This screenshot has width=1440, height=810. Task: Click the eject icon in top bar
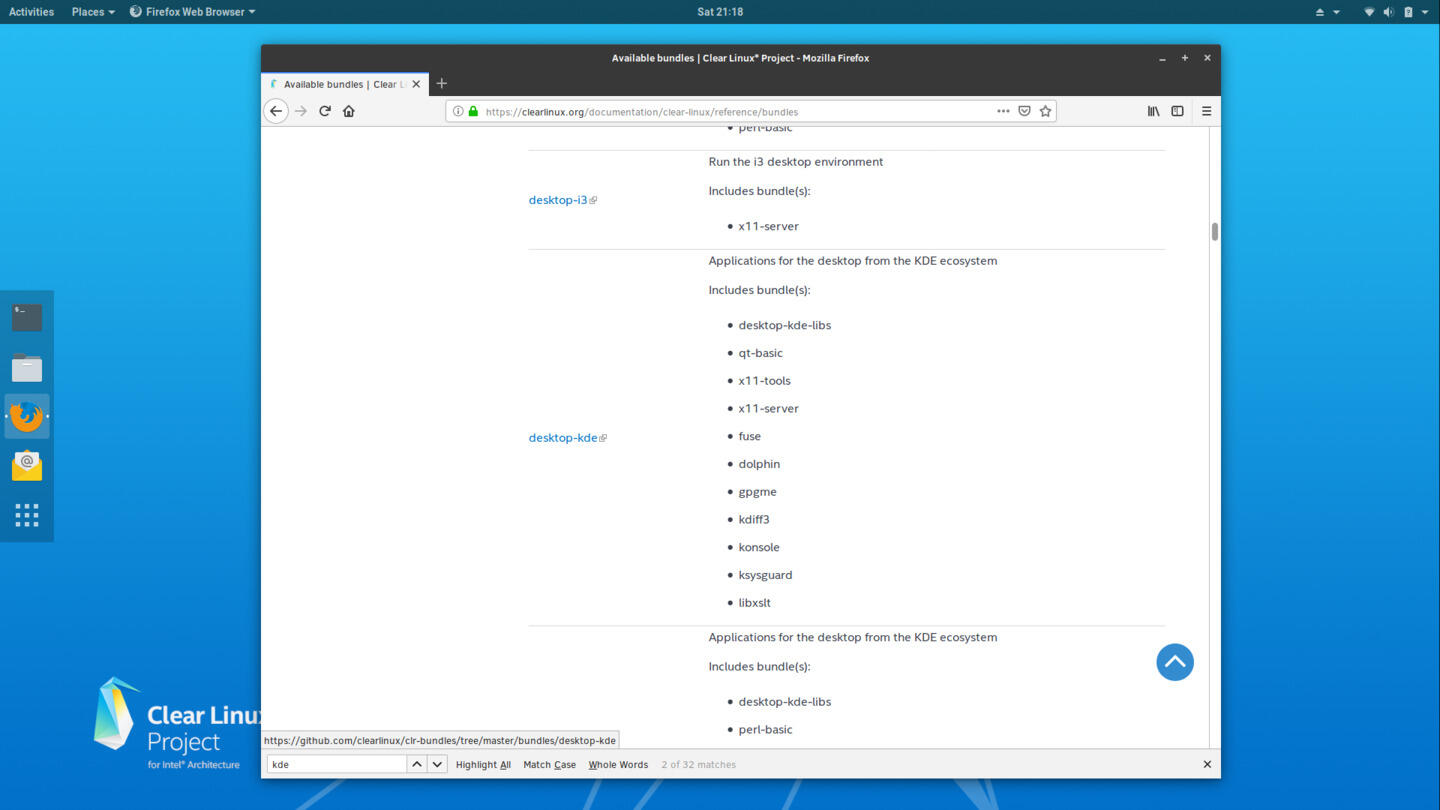point(1319,12)
